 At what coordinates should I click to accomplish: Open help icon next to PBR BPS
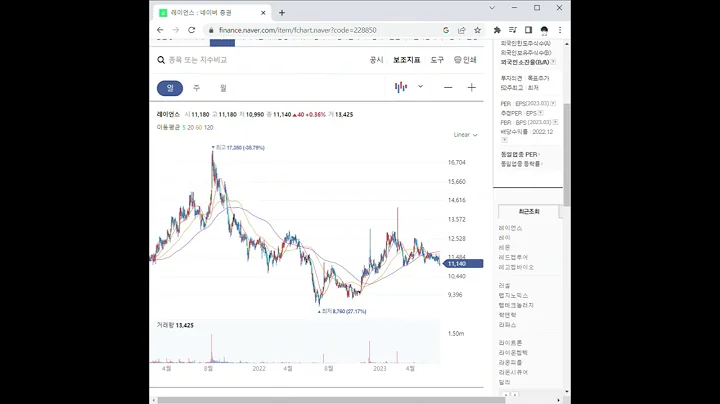point(555,122)
